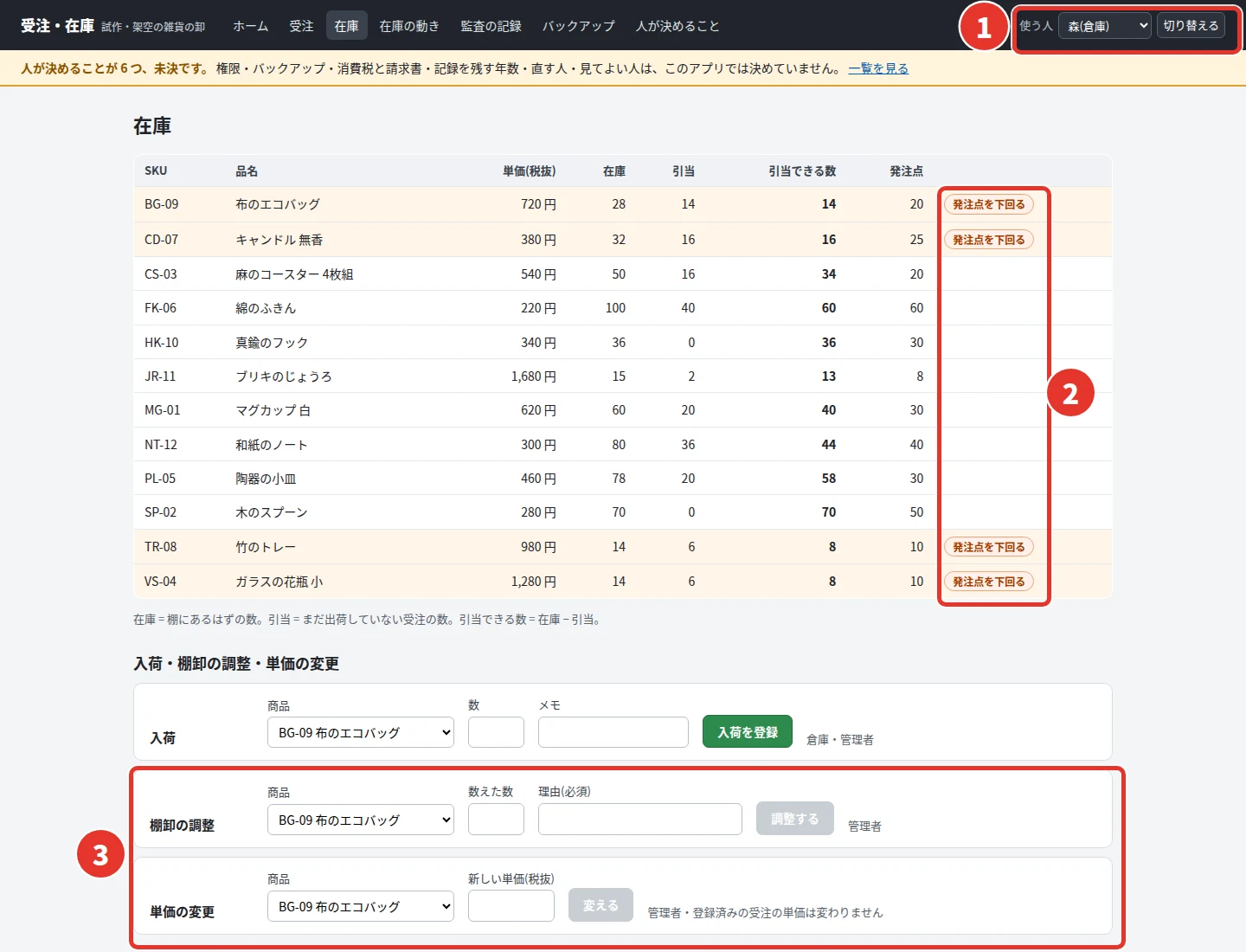Click the 新しい単価(税抜) input field
Viewport: 1246px width, 952px height.
coord(511,906)
